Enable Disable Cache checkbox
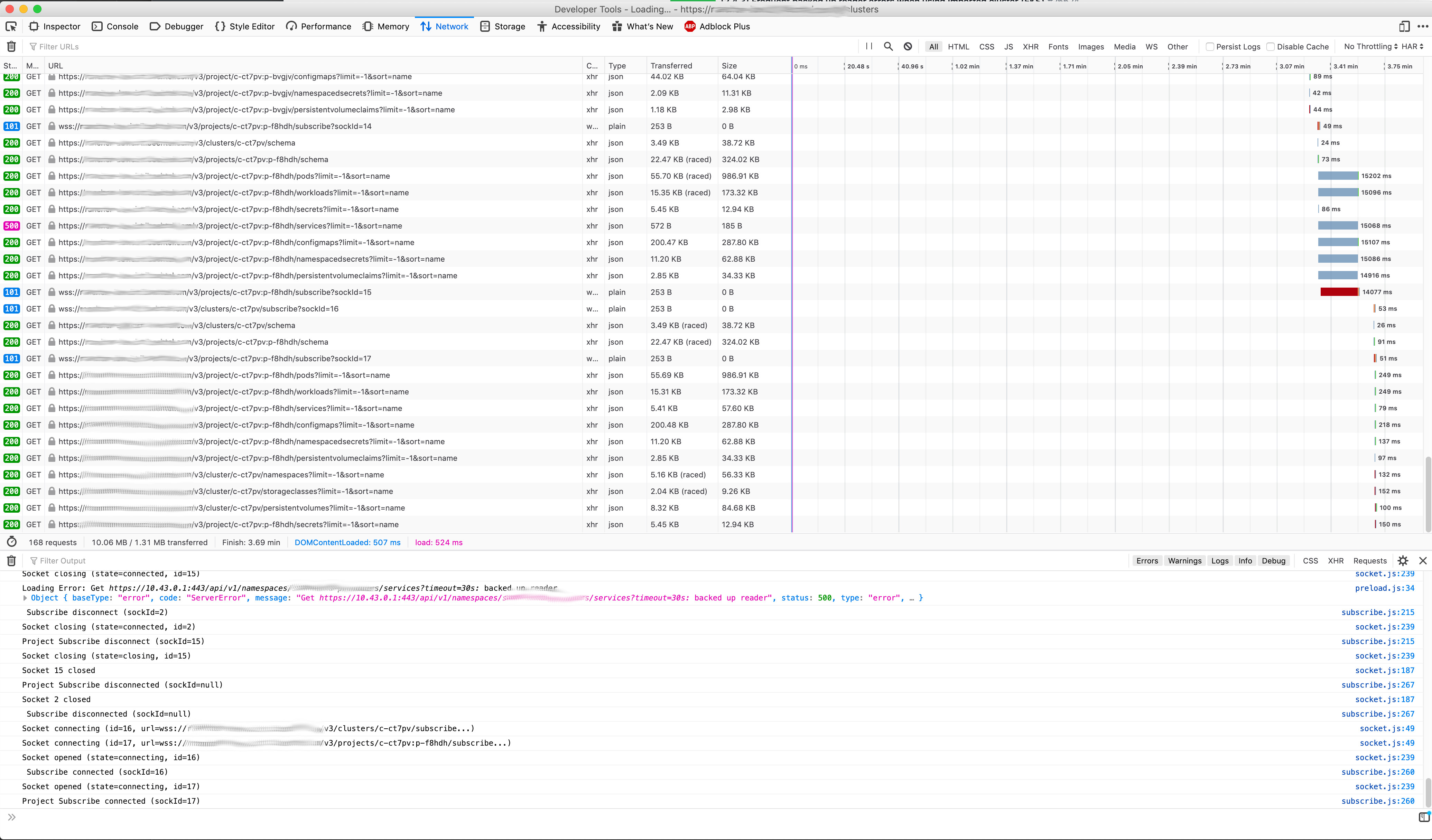 click(1270, 47)
